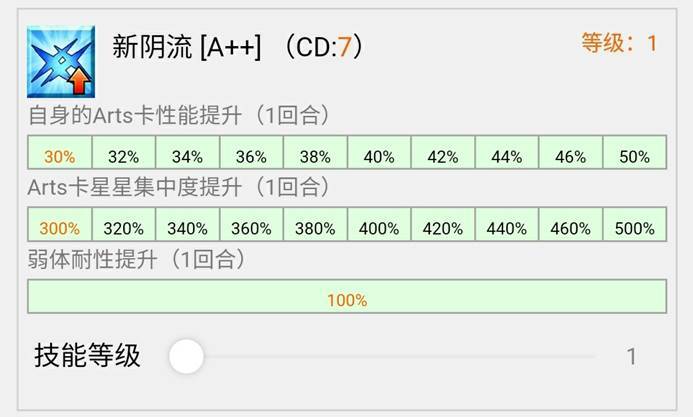The height and width of the screenshot is (417, 693).
Task: Click the 460% star concentration cell
Action: 571,224
